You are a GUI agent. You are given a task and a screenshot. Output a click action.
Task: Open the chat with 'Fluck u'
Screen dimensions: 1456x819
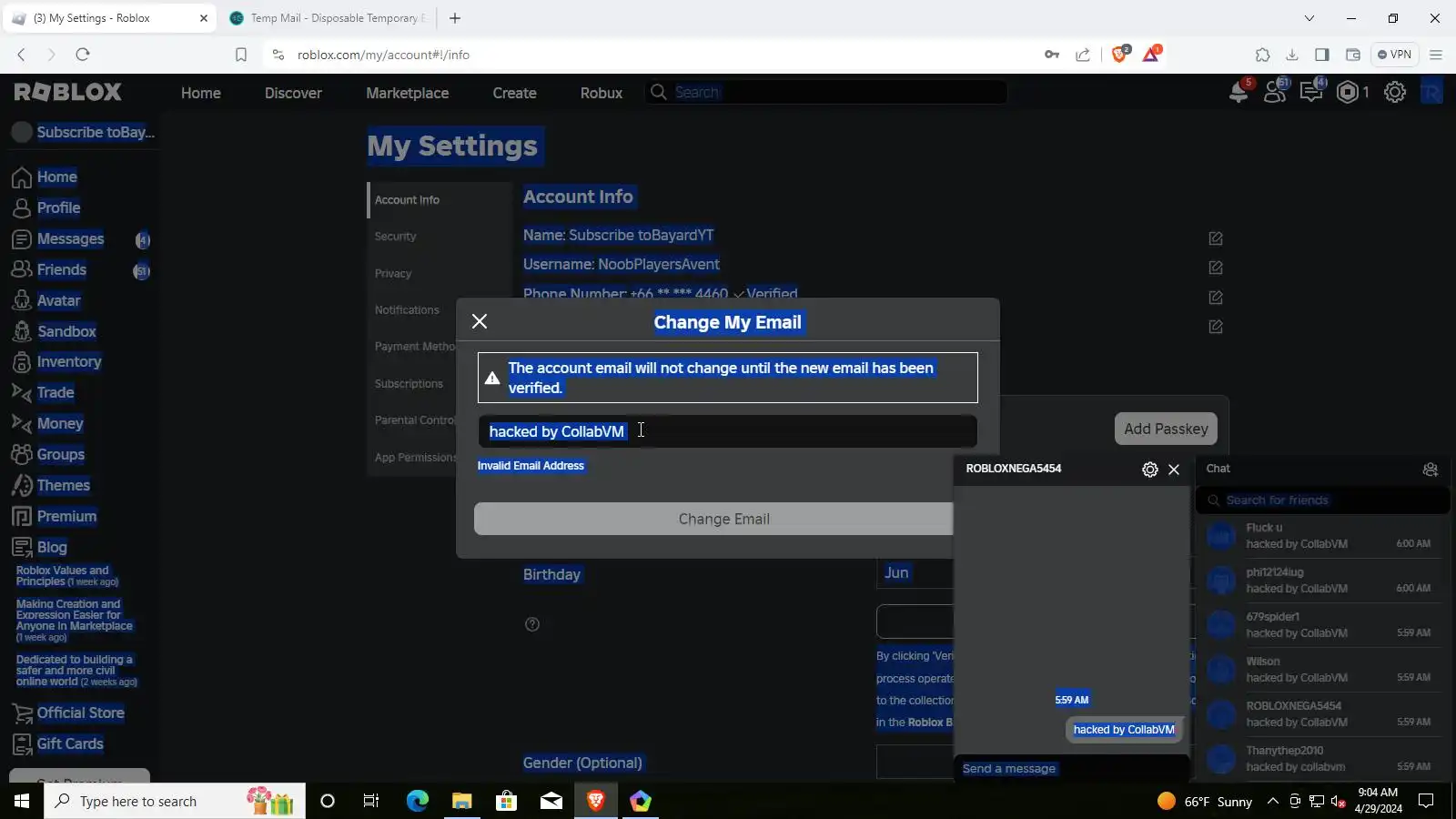click(1323, 536)
